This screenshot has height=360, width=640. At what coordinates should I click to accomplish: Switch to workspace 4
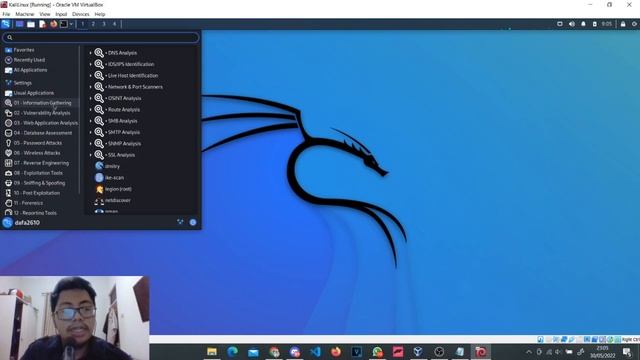[x=114, y=24]
